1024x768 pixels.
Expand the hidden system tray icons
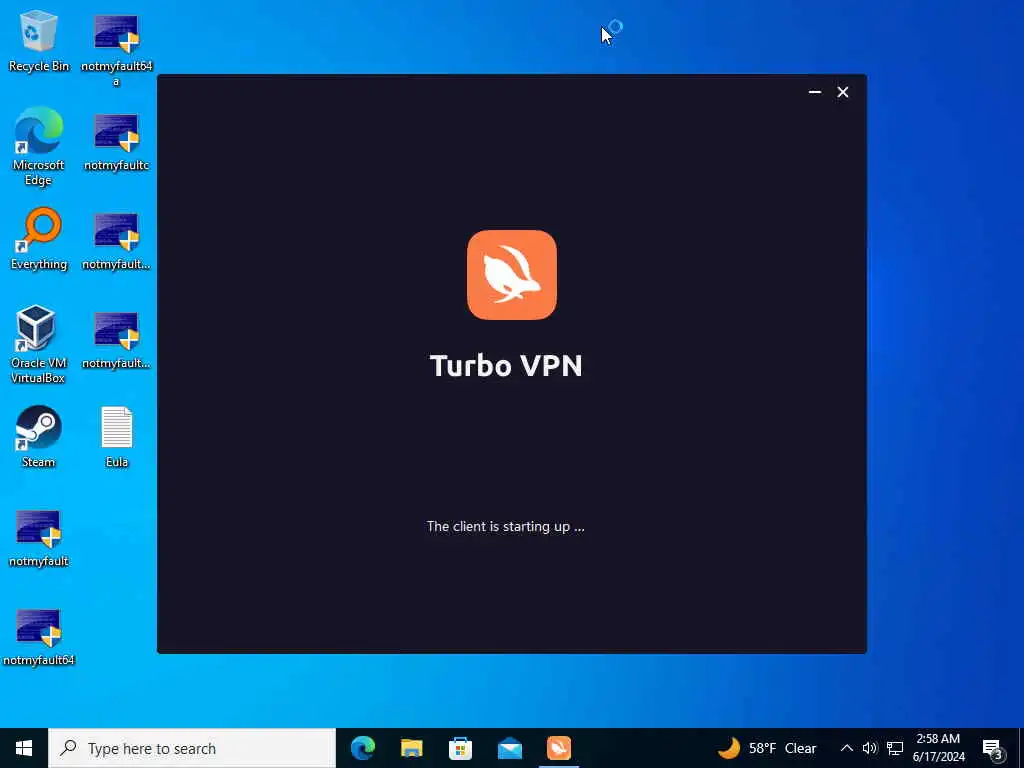point(846,748)
